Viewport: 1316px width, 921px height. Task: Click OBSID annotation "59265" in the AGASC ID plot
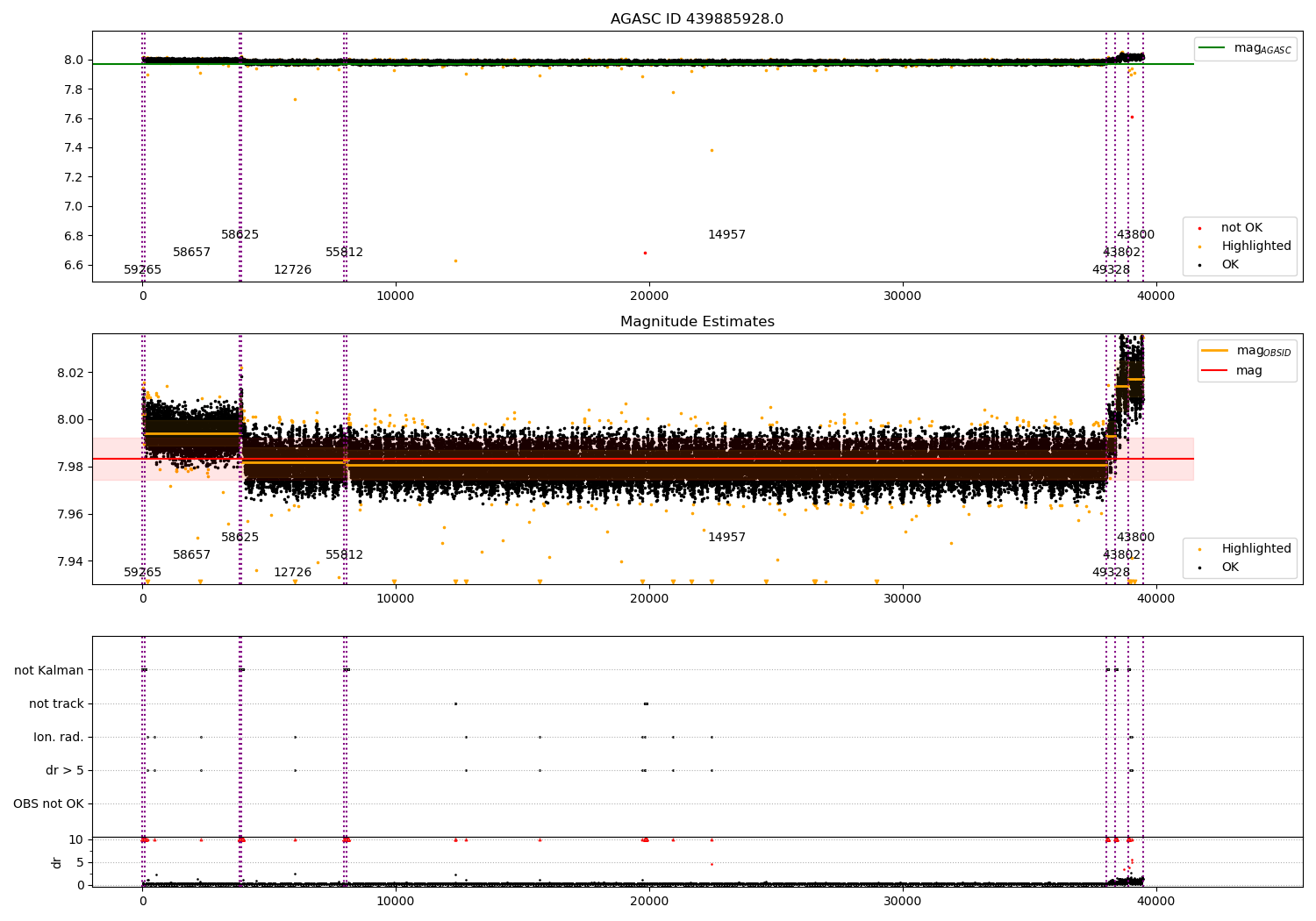click(x=142, y=270)
